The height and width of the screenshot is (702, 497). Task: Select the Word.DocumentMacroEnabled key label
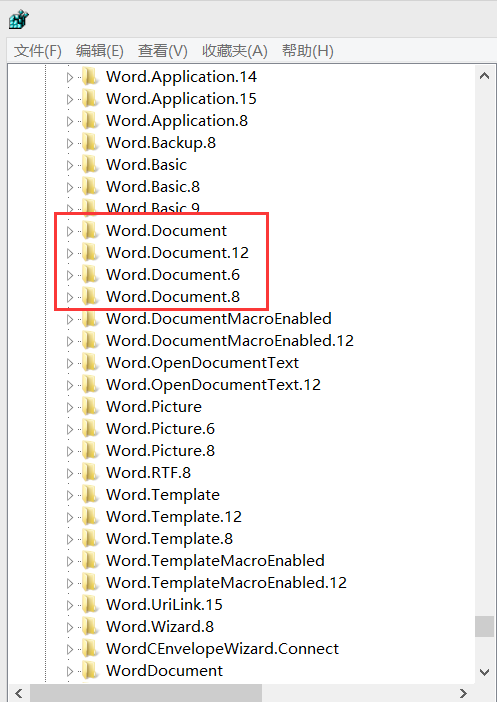point(219,318)
